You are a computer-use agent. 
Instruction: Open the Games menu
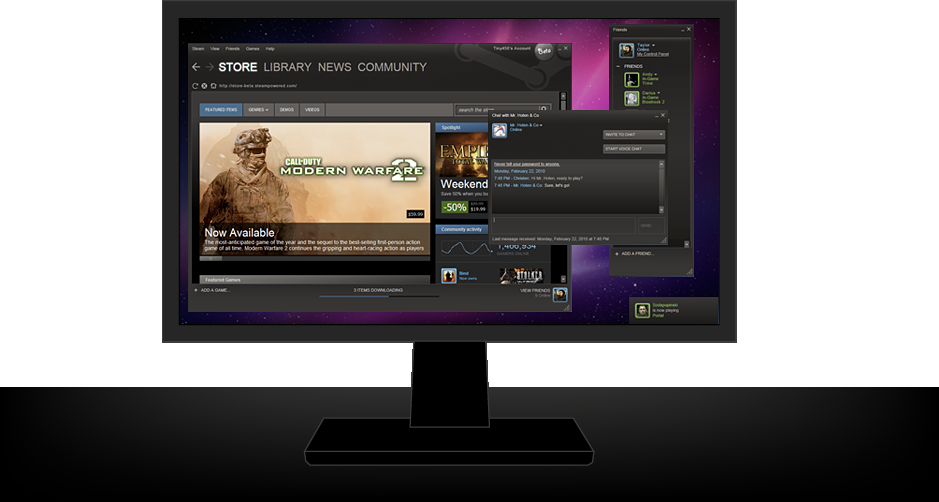pyautogui.click(x=253, y=49)
